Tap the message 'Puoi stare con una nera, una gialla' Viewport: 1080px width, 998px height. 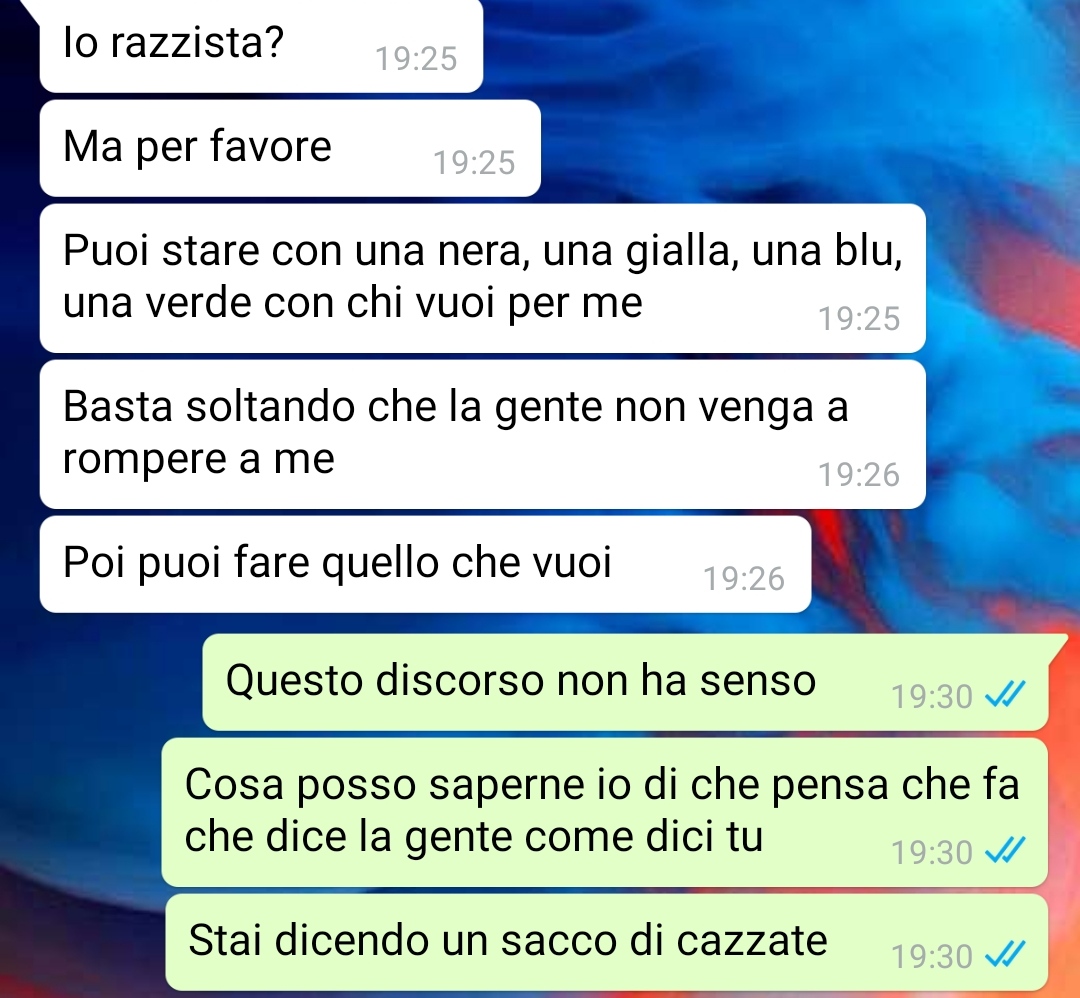482,278
